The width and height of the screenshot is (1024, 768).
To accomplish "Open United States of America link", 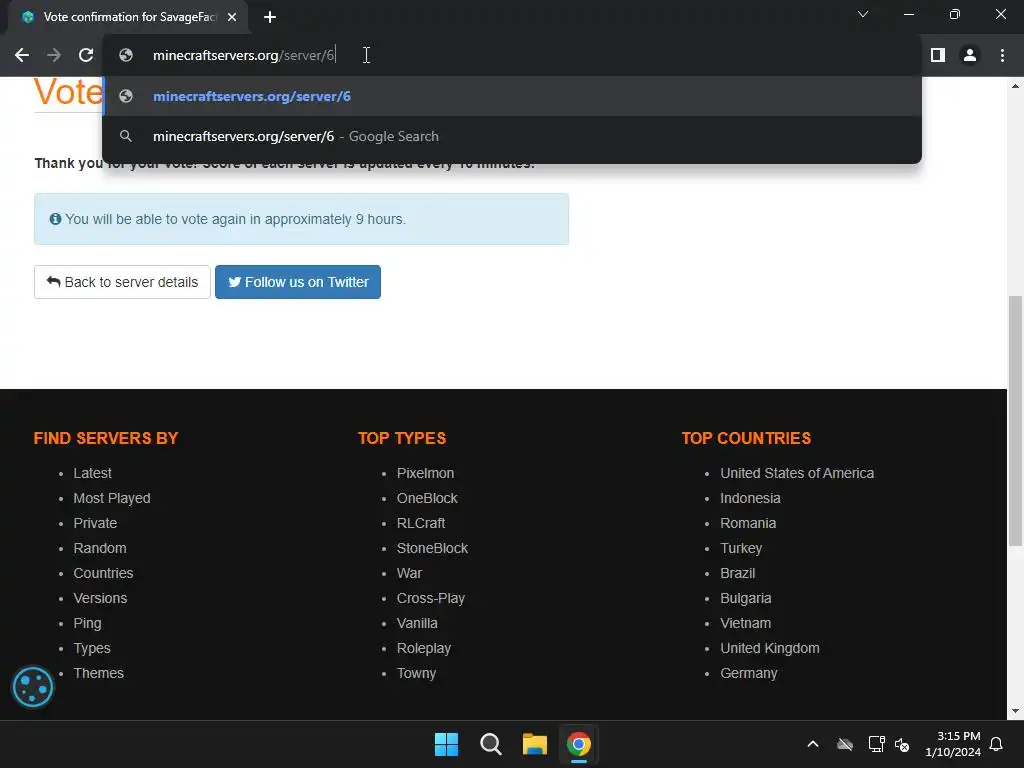I will [797, 473].
